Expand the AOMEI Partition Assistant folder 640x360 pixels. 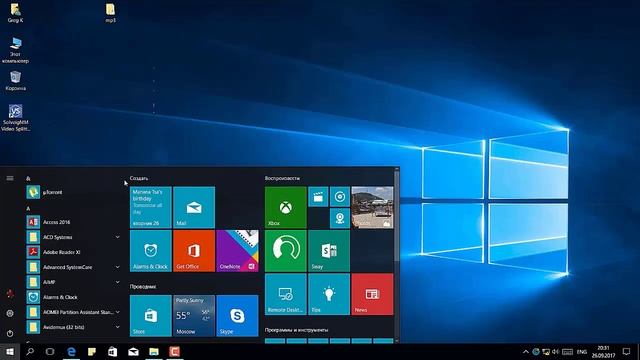pos(118,312)
